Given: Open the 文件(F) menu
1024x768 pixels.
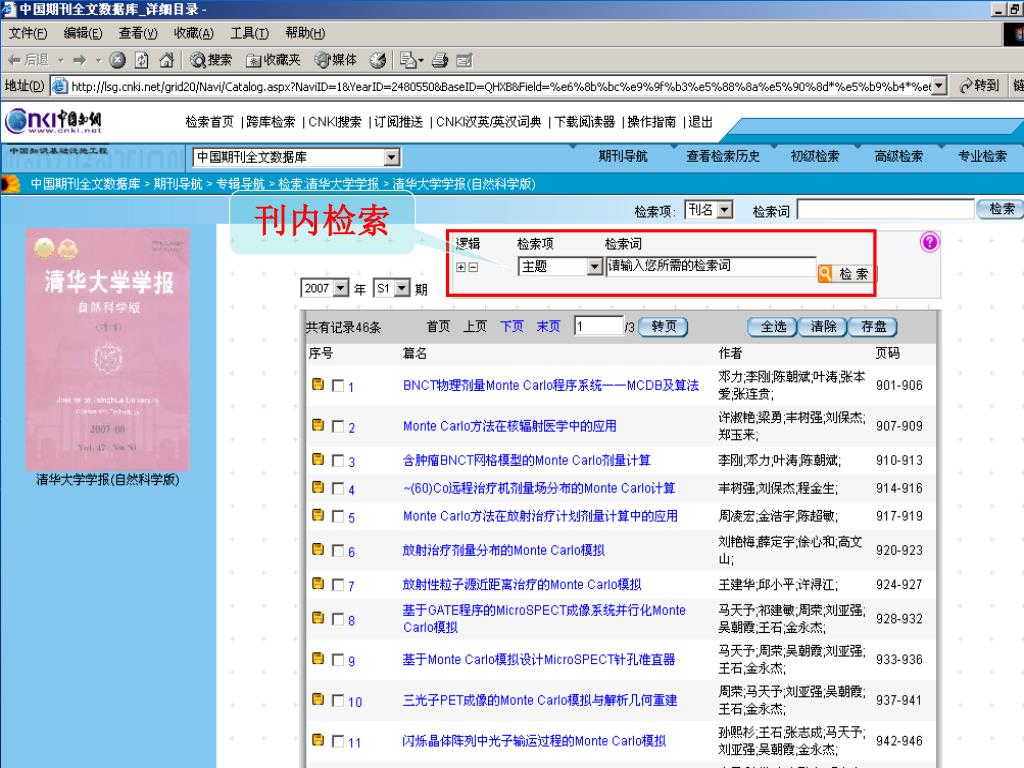Looking at the screenshot, I should pos(28,33).
